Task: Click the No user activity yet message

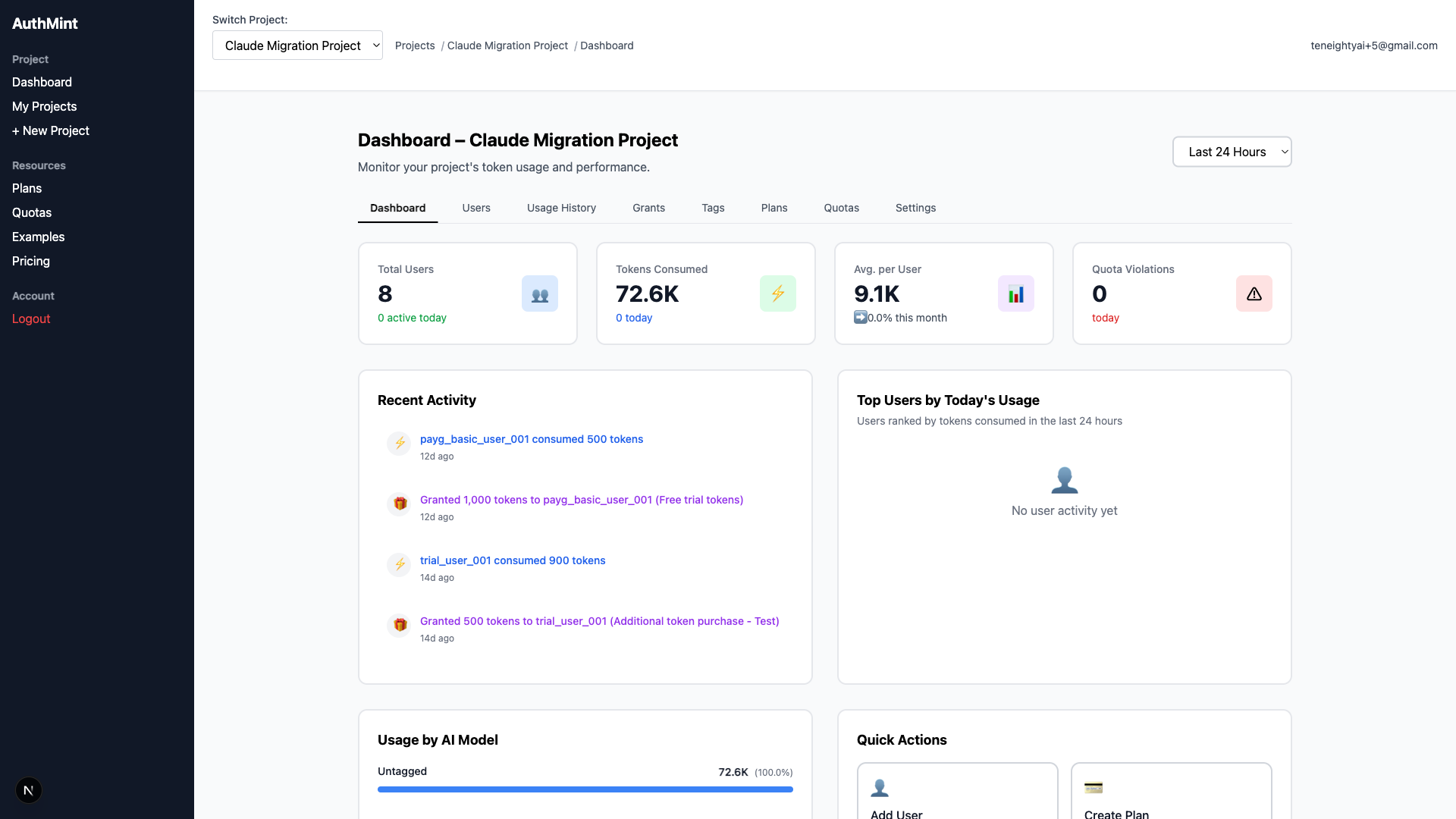Action: pyautogui.click(x=1065, y=510)
